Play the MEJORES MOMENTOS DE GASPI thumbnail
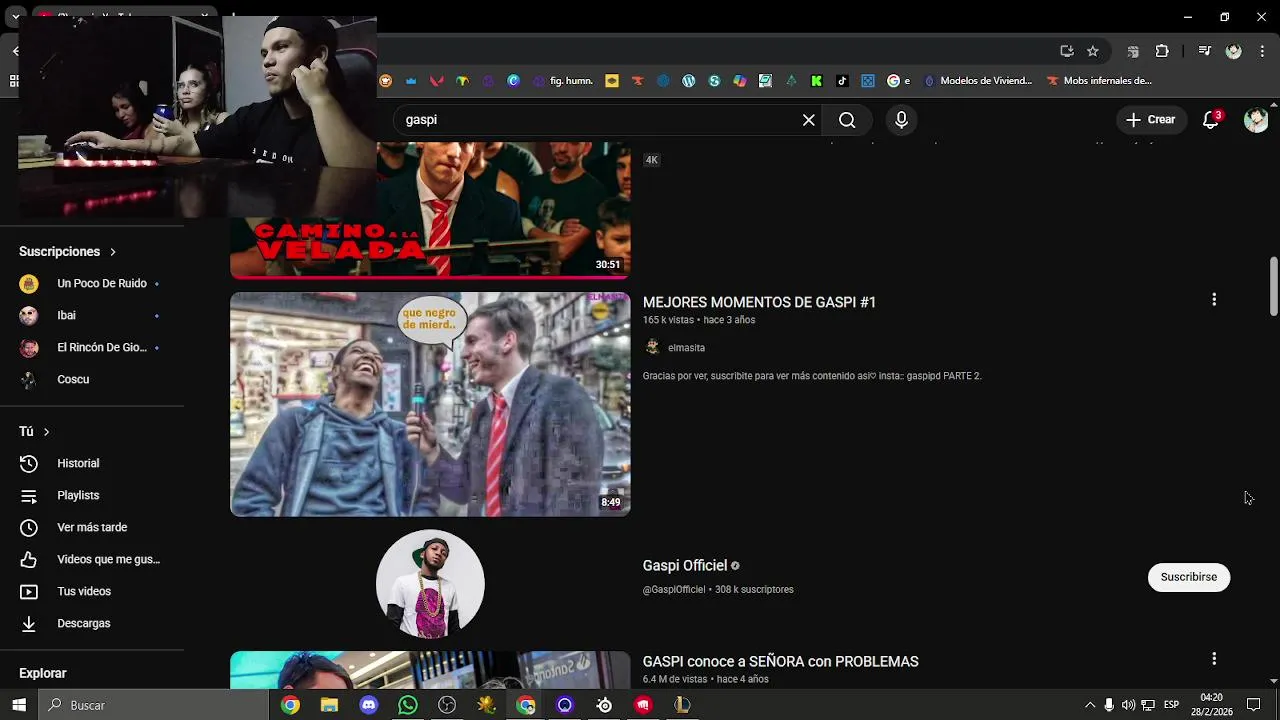Image resolution: width=1280 pixels, height=720 pixels. 430,404
